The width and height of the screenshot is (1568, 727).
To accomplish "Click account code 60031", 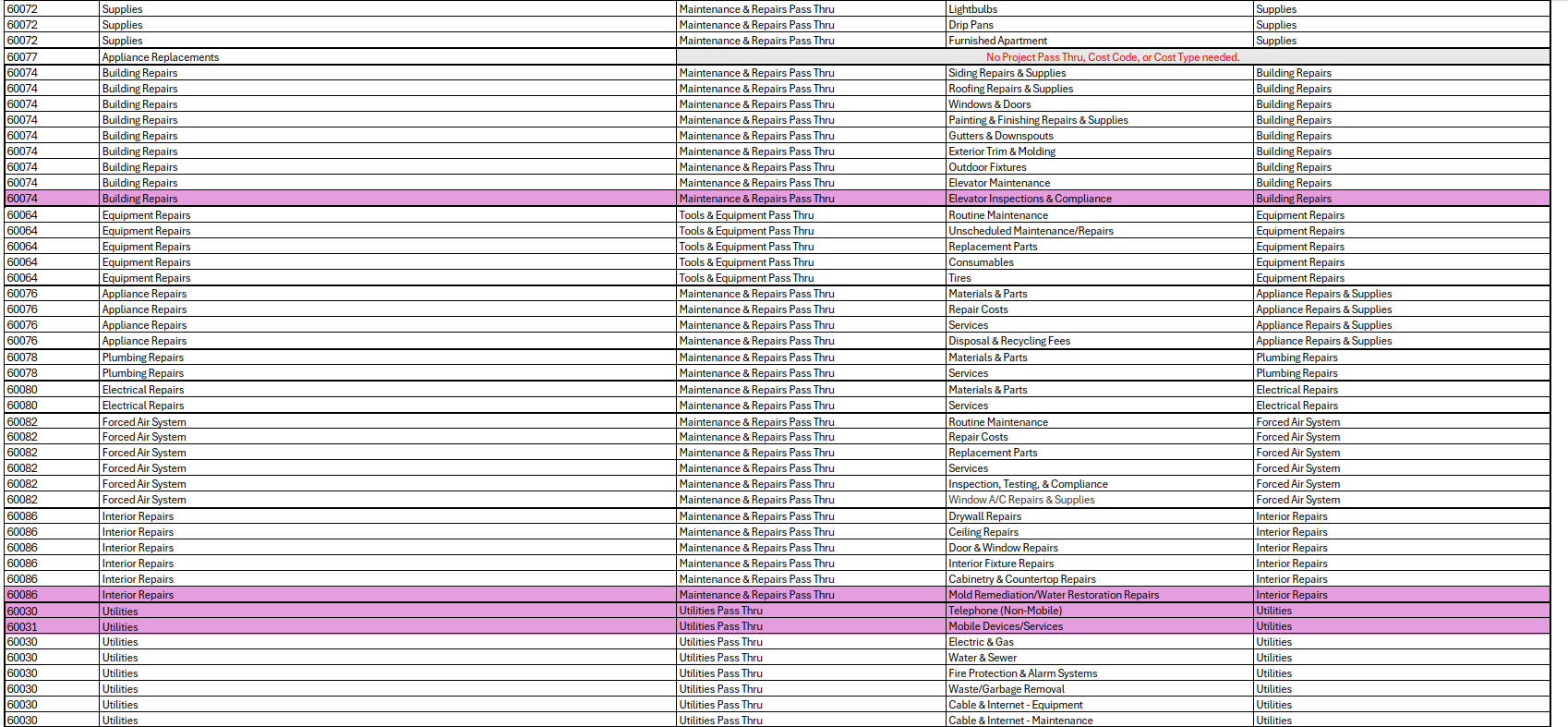I will (52, 626).
